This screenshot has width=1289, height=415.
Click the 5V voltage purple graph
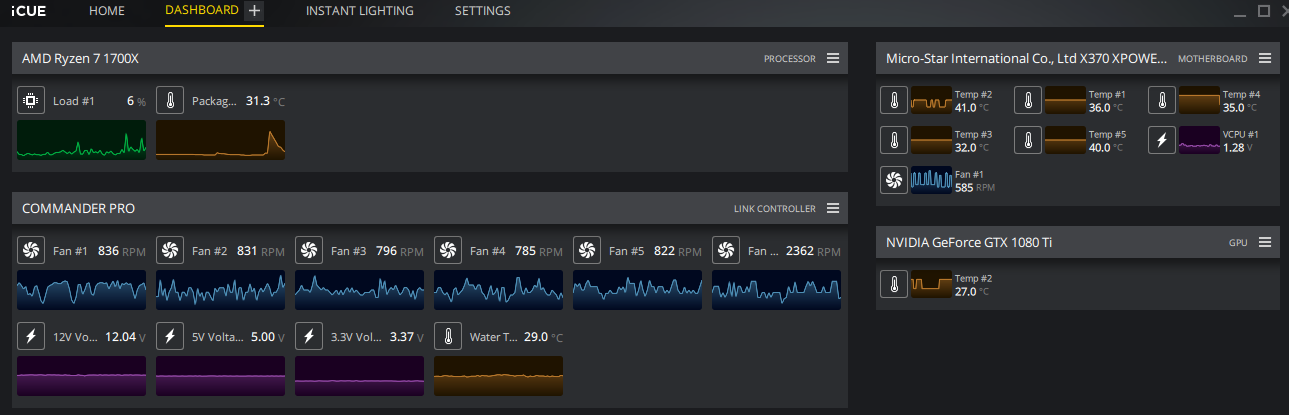tap(221, 375)
